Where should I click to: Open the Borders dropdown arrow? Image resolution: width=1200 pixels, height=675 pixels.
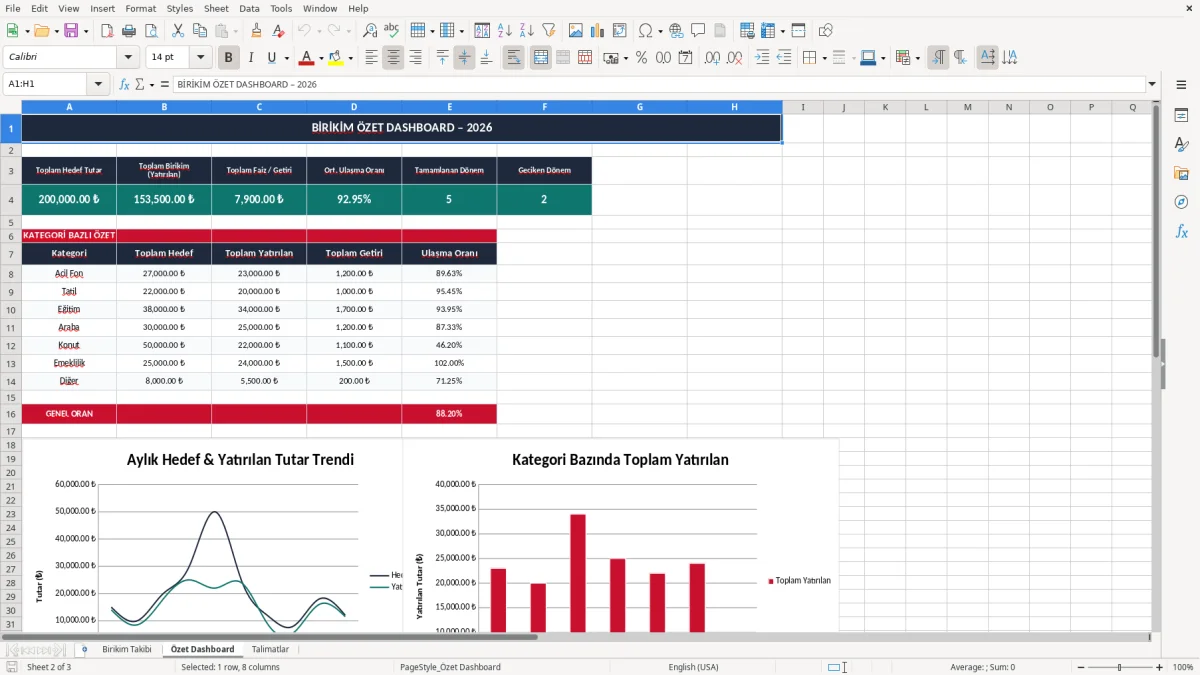coord(824,58)
